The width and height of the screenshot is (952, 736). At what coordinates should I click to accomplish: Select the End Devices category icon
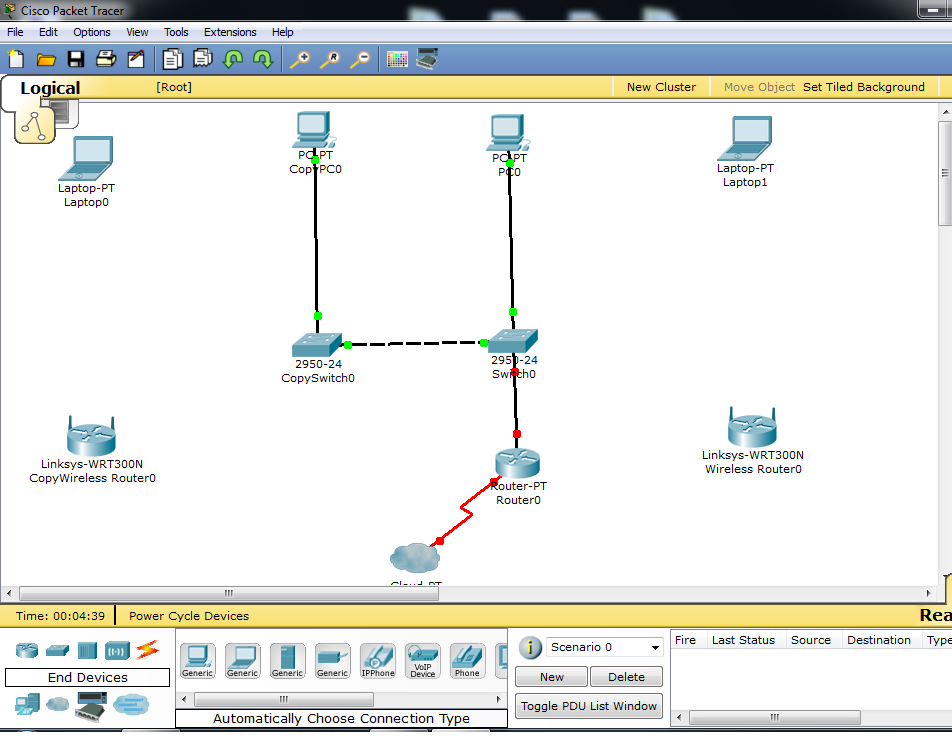(x=27, y=704)
